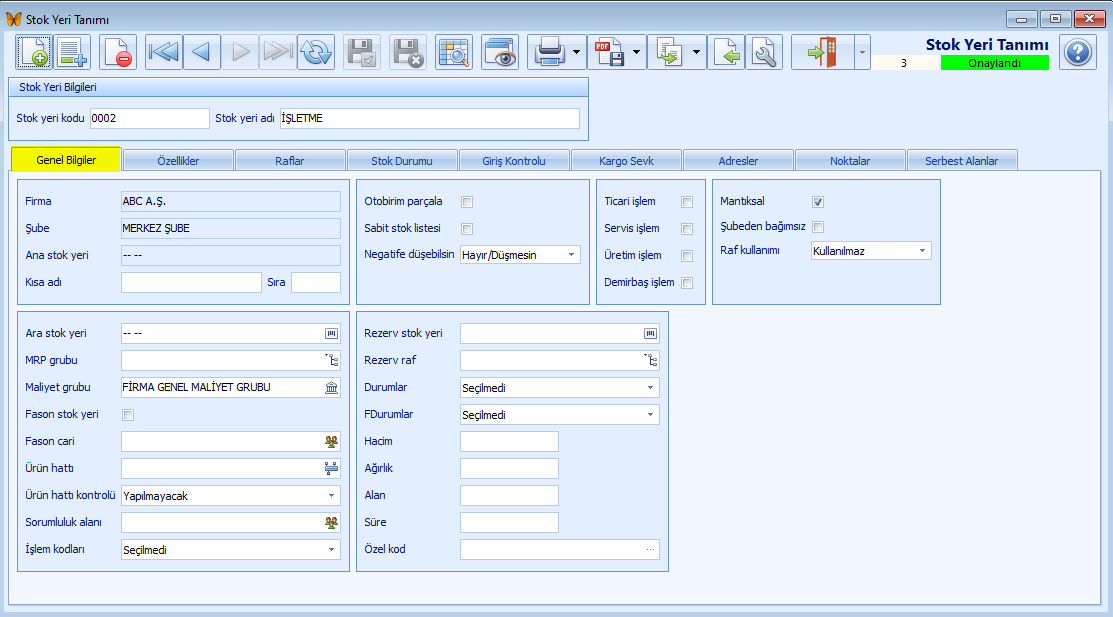Open the Negatife düşebilsin dropdown

(520, 255)
